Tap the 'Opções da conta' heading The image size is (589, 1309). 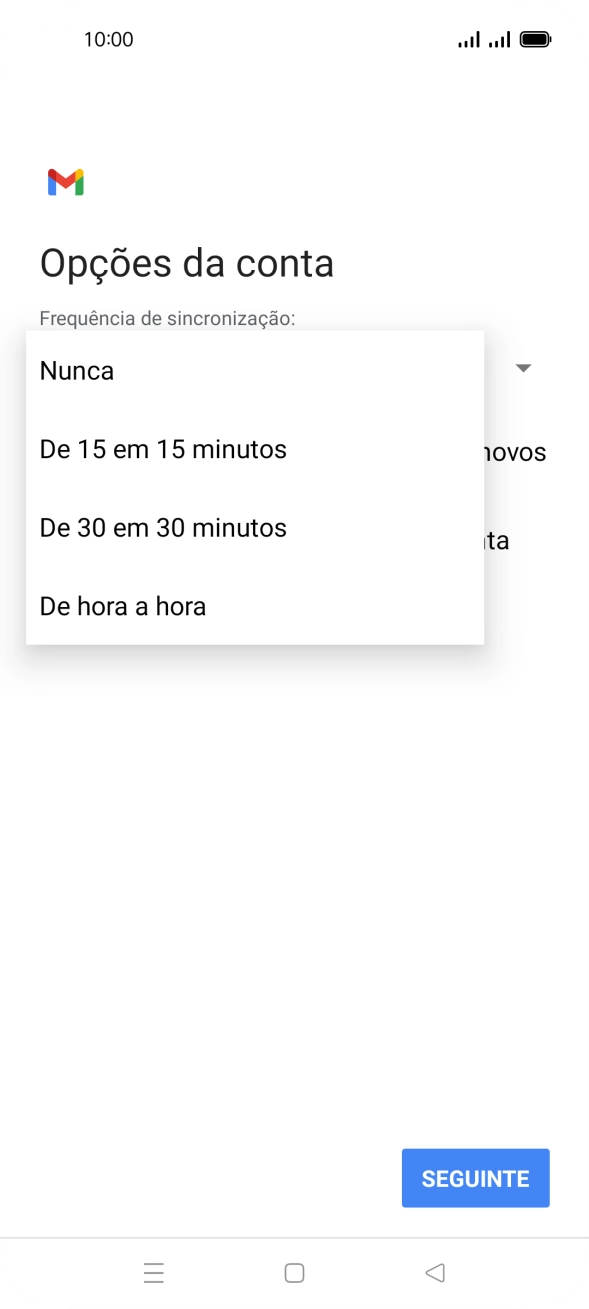187,262
